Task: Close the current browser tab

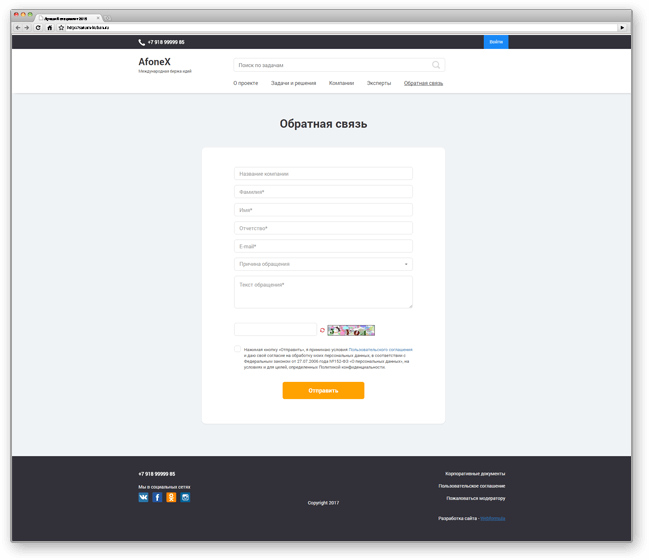Action: tap(98, 18)
